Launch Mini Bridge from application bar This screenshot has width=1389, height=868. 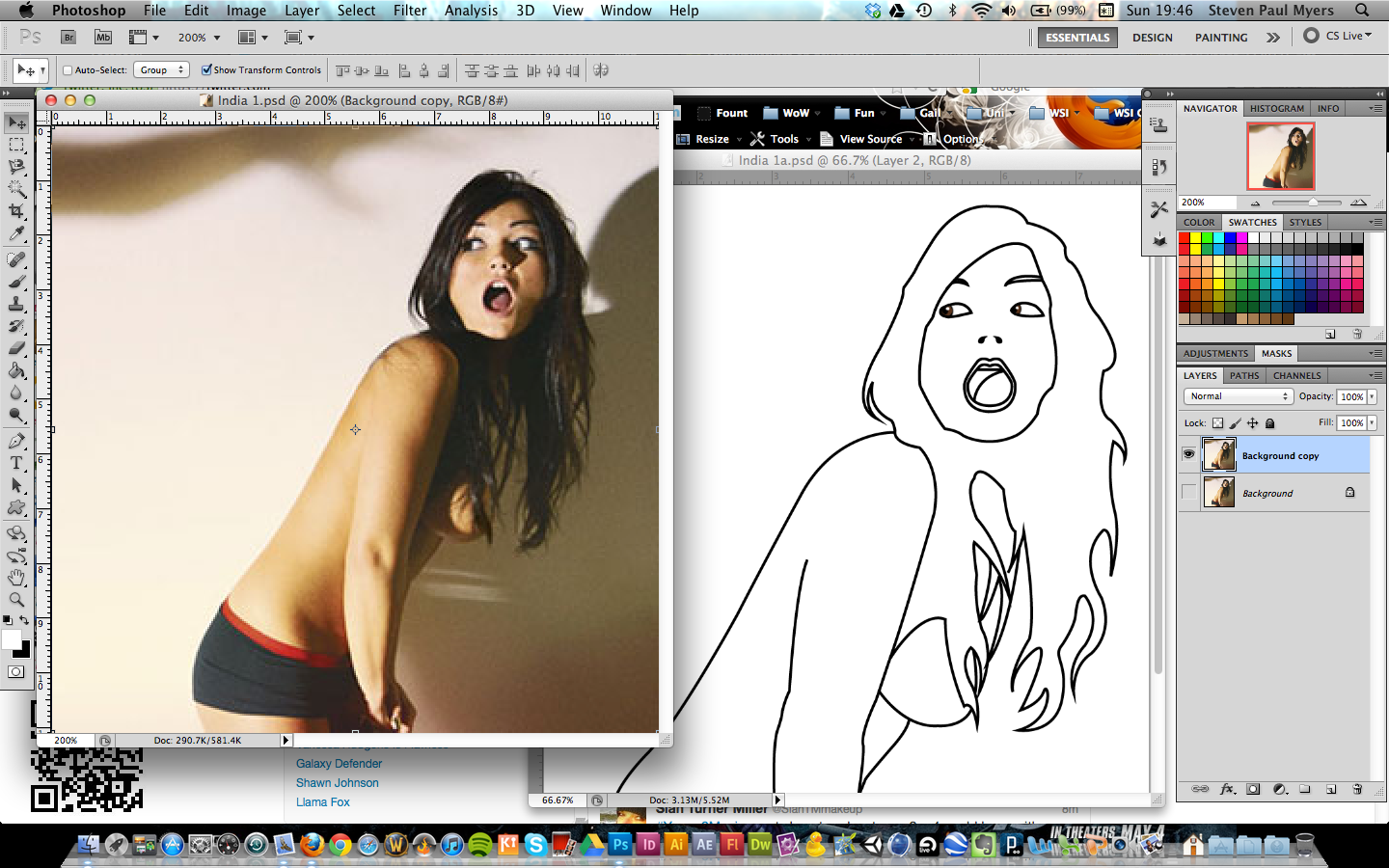[103, 38]
